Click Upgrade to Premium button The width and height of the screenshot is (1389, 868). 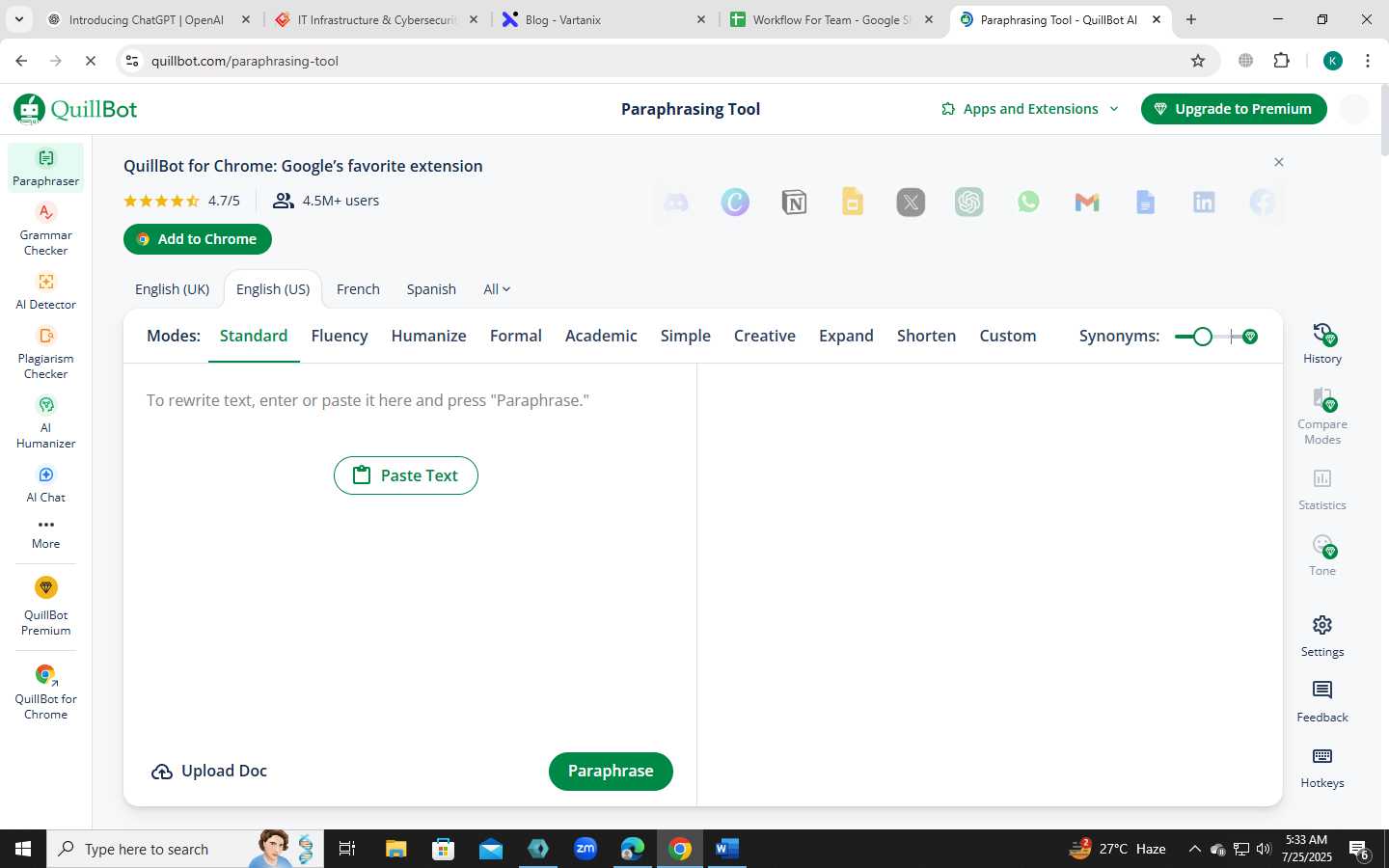pos(1234,109)
